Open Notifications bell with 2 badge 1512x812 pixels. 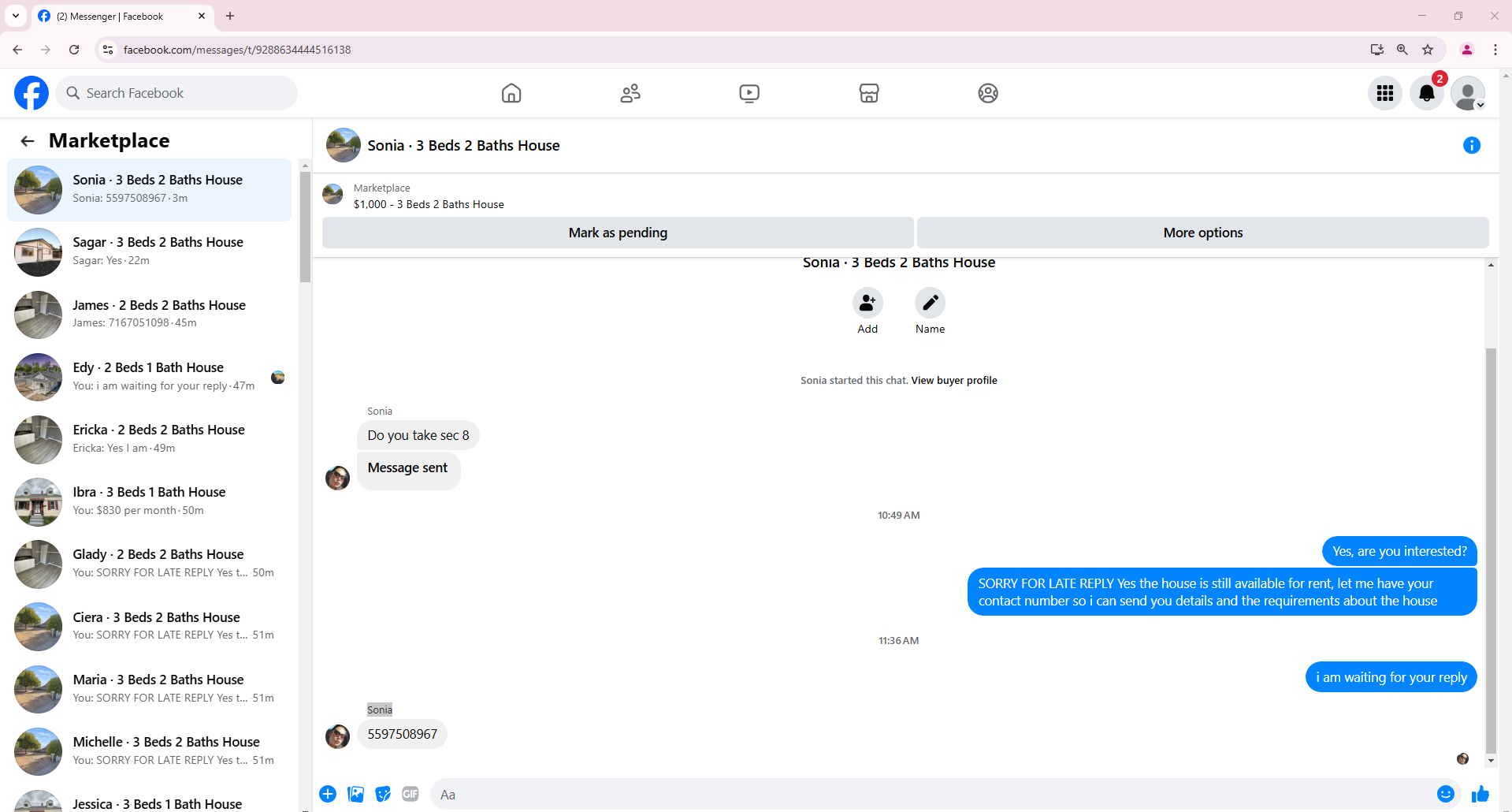(x=1427, y=93)
